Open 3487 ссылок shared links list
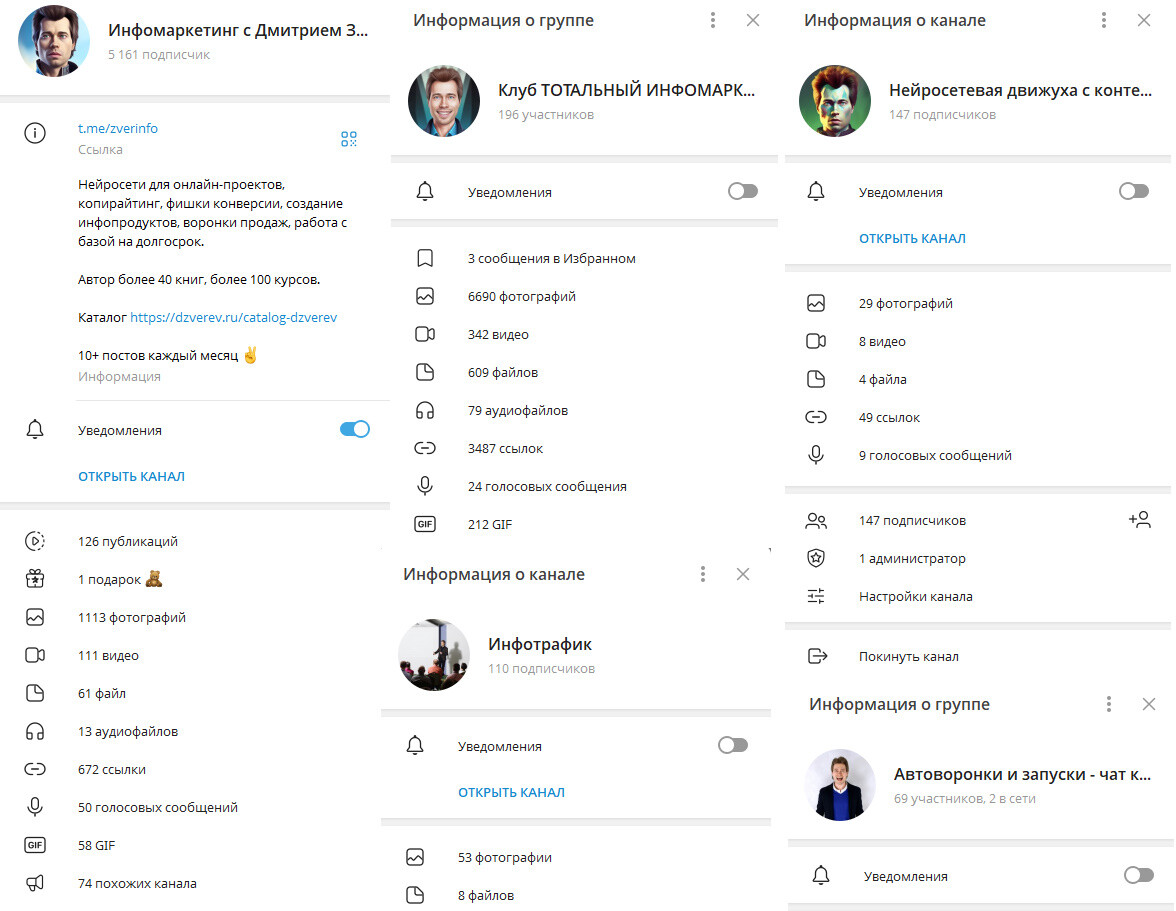The image size is (1176, 911). (584, 448)
